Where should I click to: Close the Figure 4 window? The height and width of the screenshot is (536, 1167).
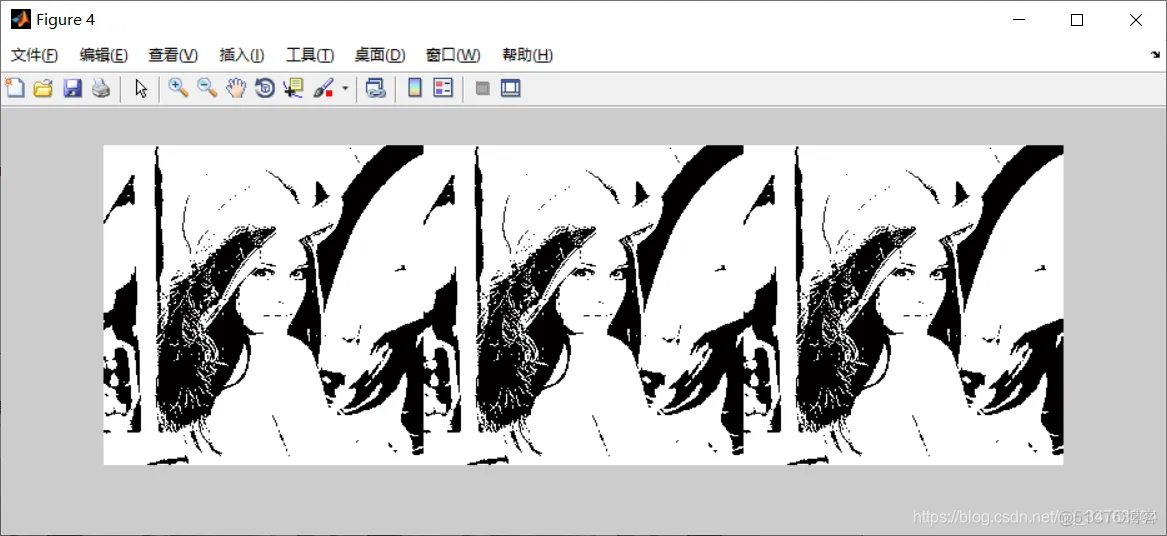click(x=1136, y=20)
